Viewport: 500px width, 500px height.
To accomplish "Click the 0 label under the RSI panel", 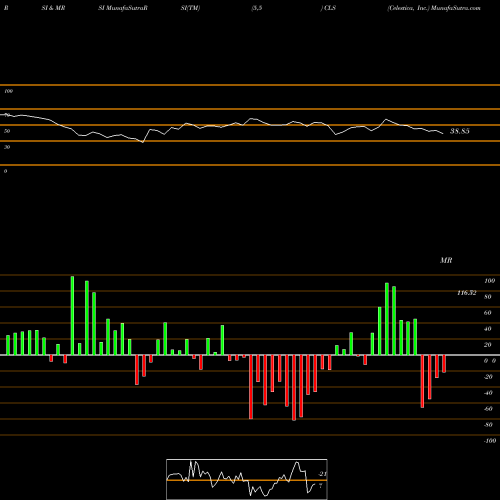I will click(5, 171).
